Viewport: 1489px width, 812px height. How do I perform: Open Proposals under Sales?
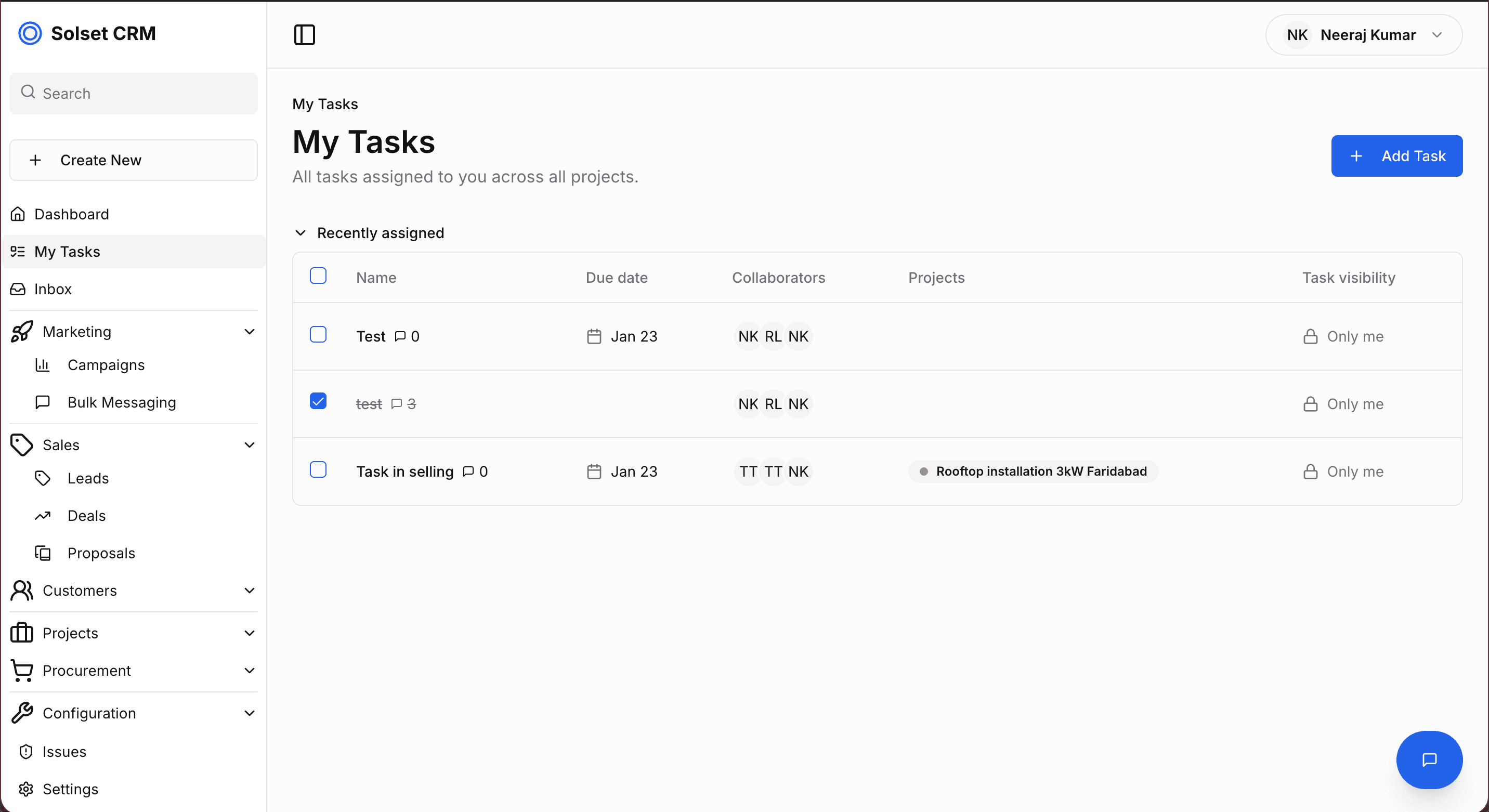pos(101,553)
